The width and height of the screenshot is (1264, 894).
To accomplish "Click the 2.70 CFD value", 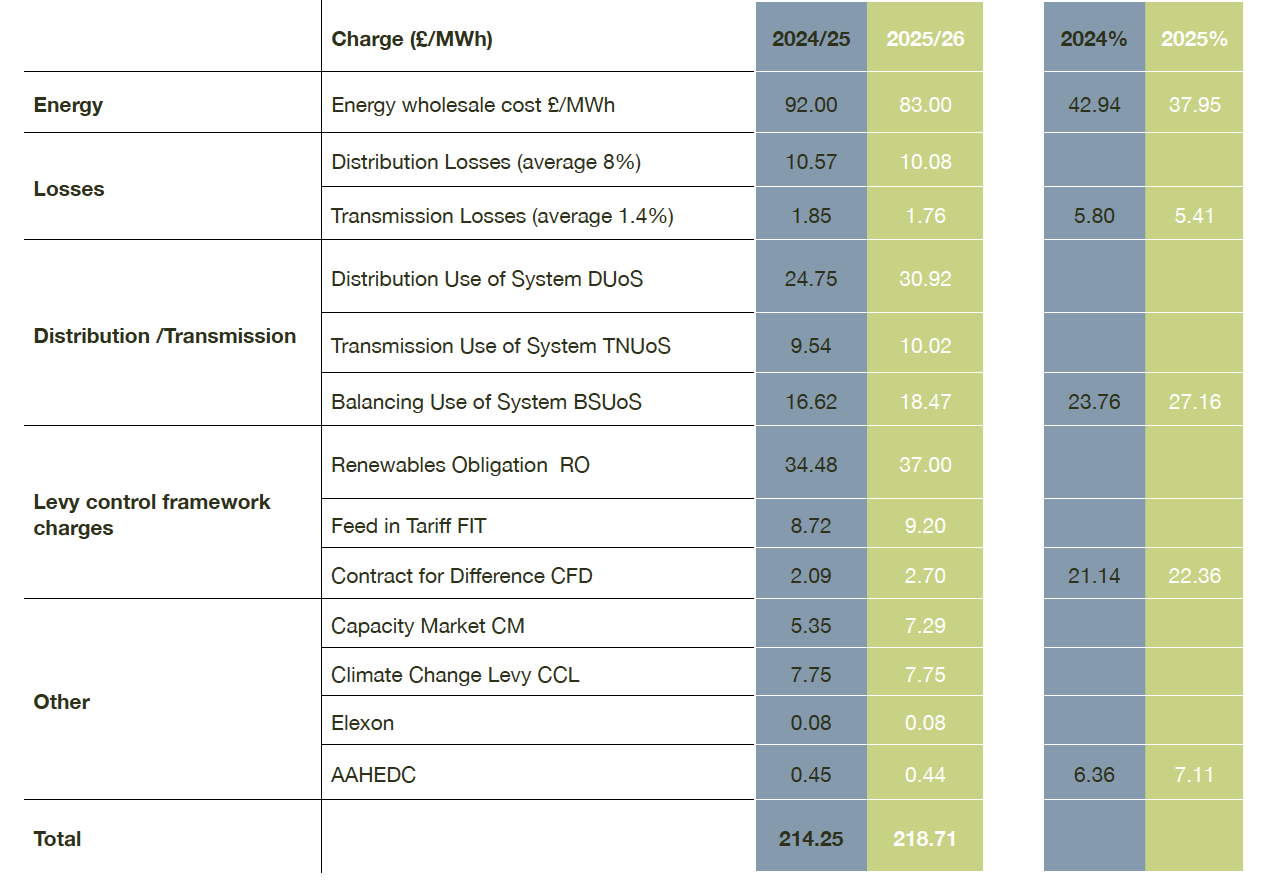I will point(925,576).
